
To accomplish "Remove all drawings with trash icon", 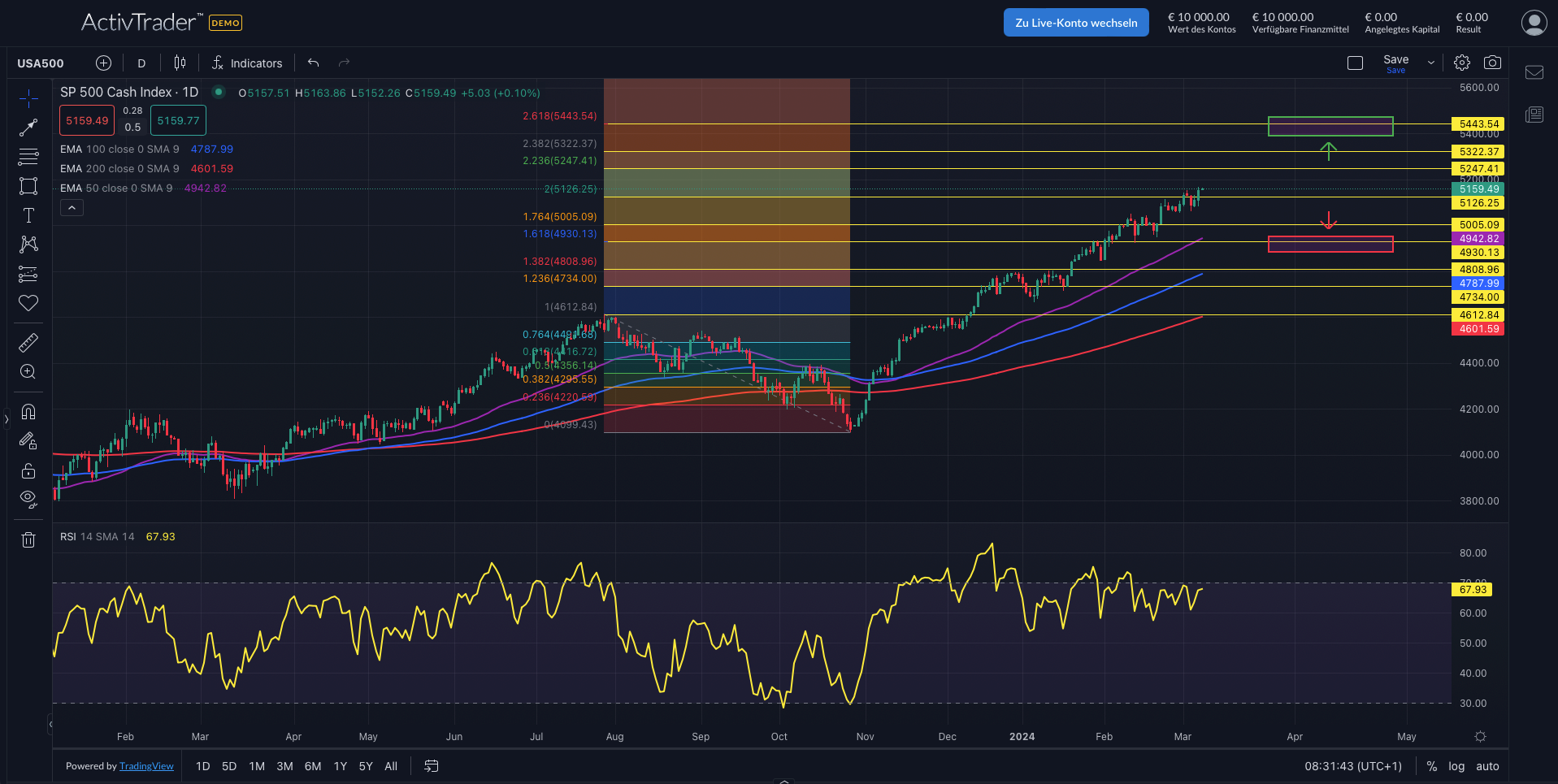I will coord(28,539).
